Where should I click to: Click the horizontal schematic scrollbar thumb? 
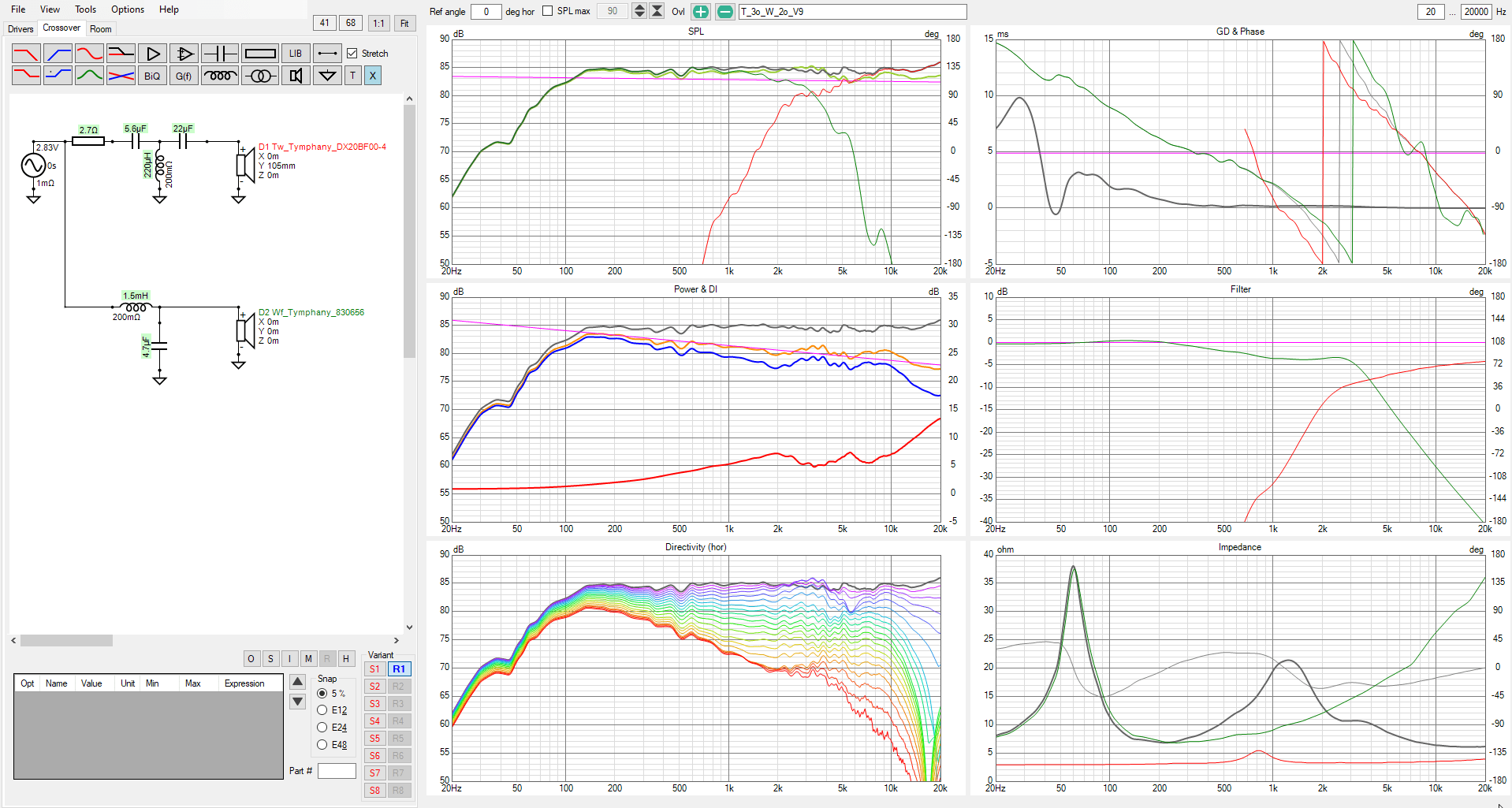pos(66,641)
